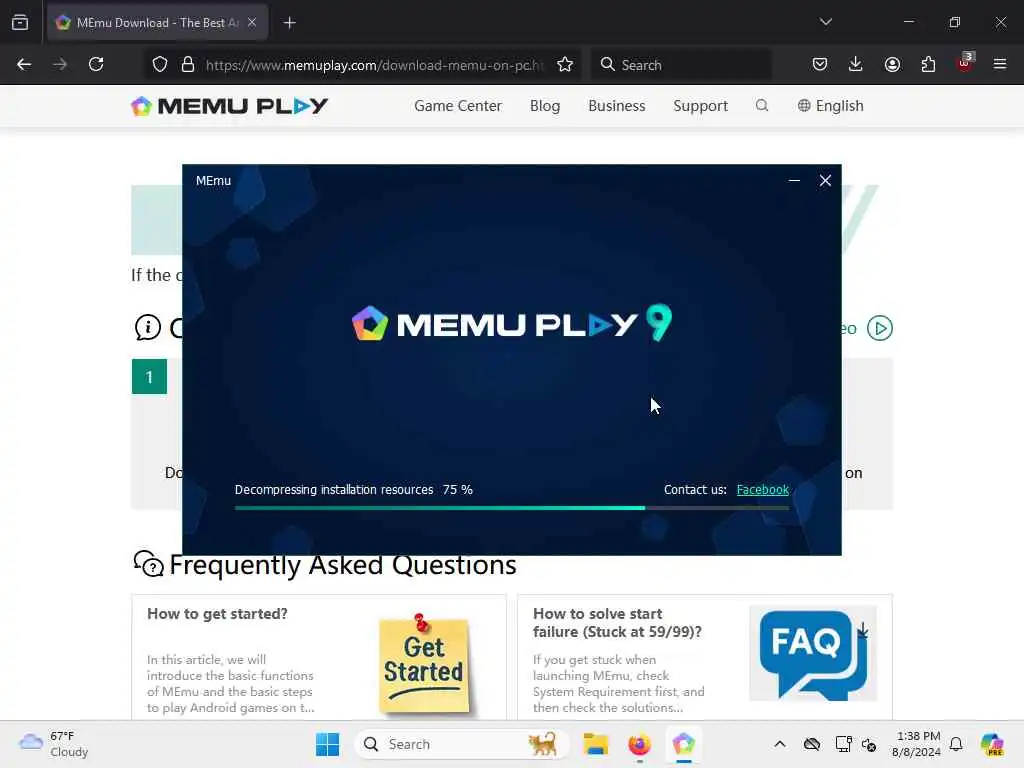Viewport: 1024px width, 768px height.
Task: Open How to solve start failure article
Action: tap(617, 623)
